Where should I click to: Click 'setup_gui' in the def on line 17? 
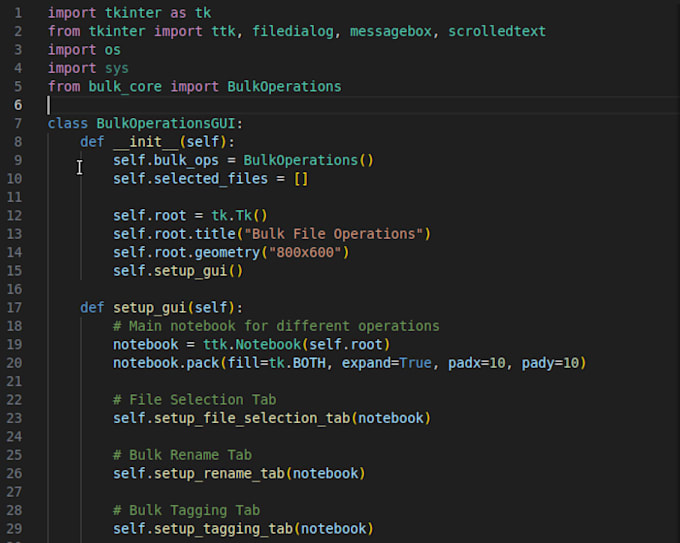tap(150, 308)
